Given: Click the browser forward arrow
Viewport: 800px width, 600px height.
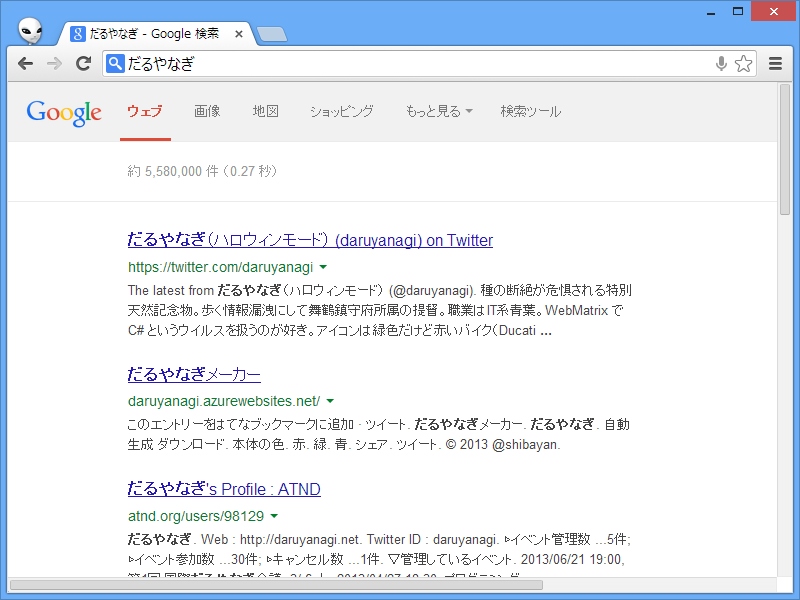Looking at the screenshot, I should [54, 64].
